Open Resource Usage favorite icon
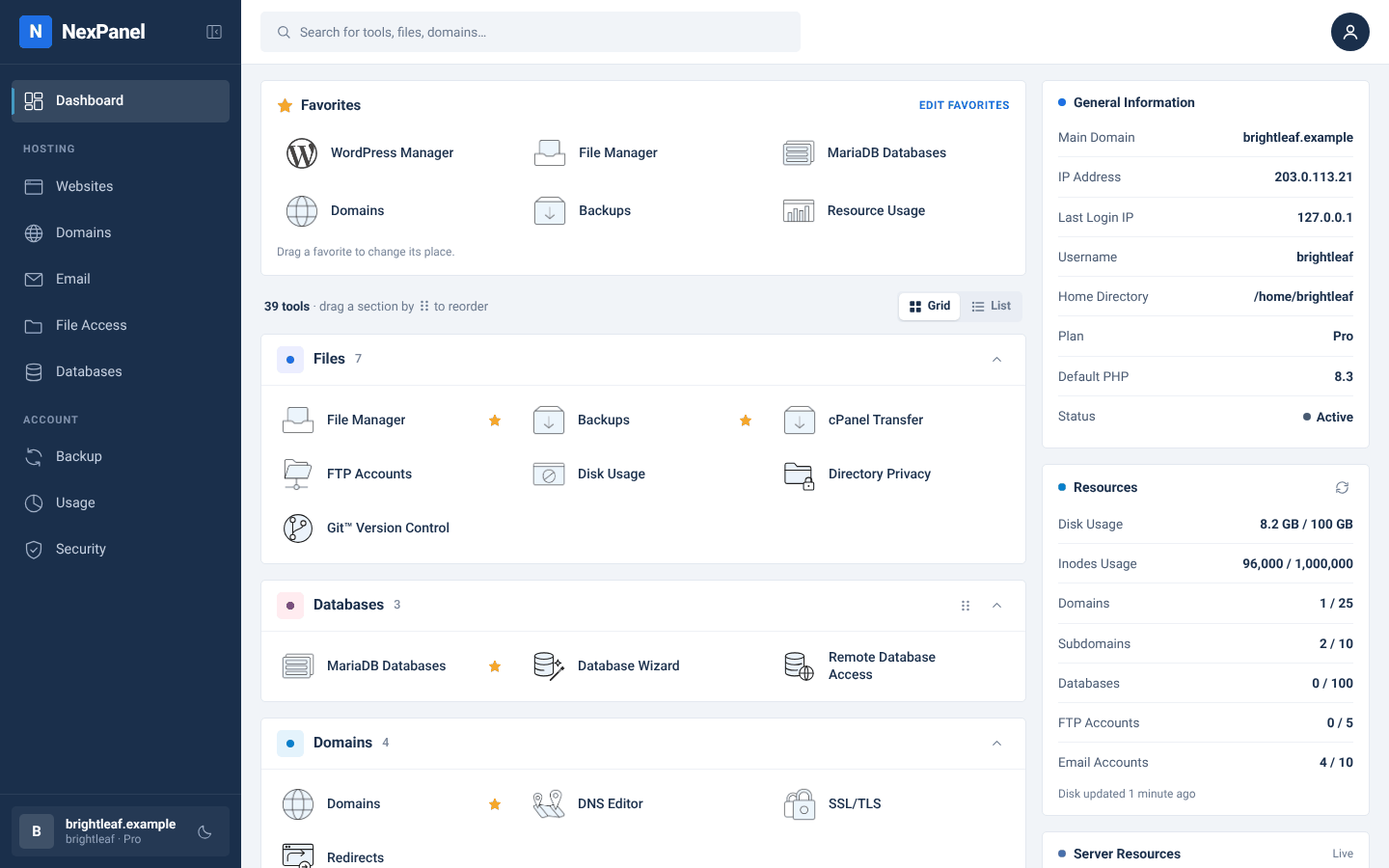Viewport: 1389px width, 868px height. pyautogui.click(x=799, y=210)
